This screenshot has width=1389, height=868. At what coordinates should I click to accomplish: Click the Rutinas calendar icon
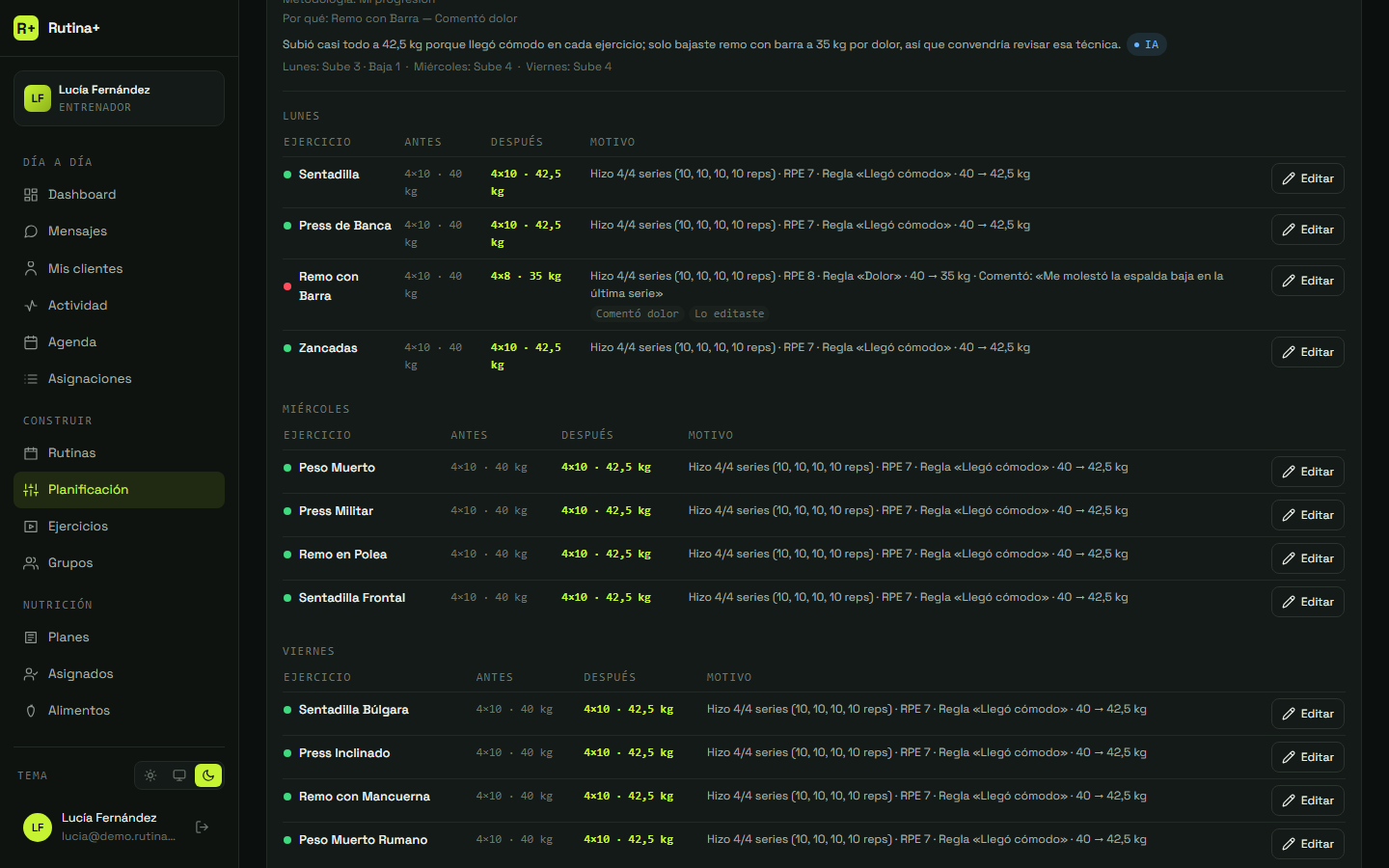pyautogui.click(x=31, y=453)
